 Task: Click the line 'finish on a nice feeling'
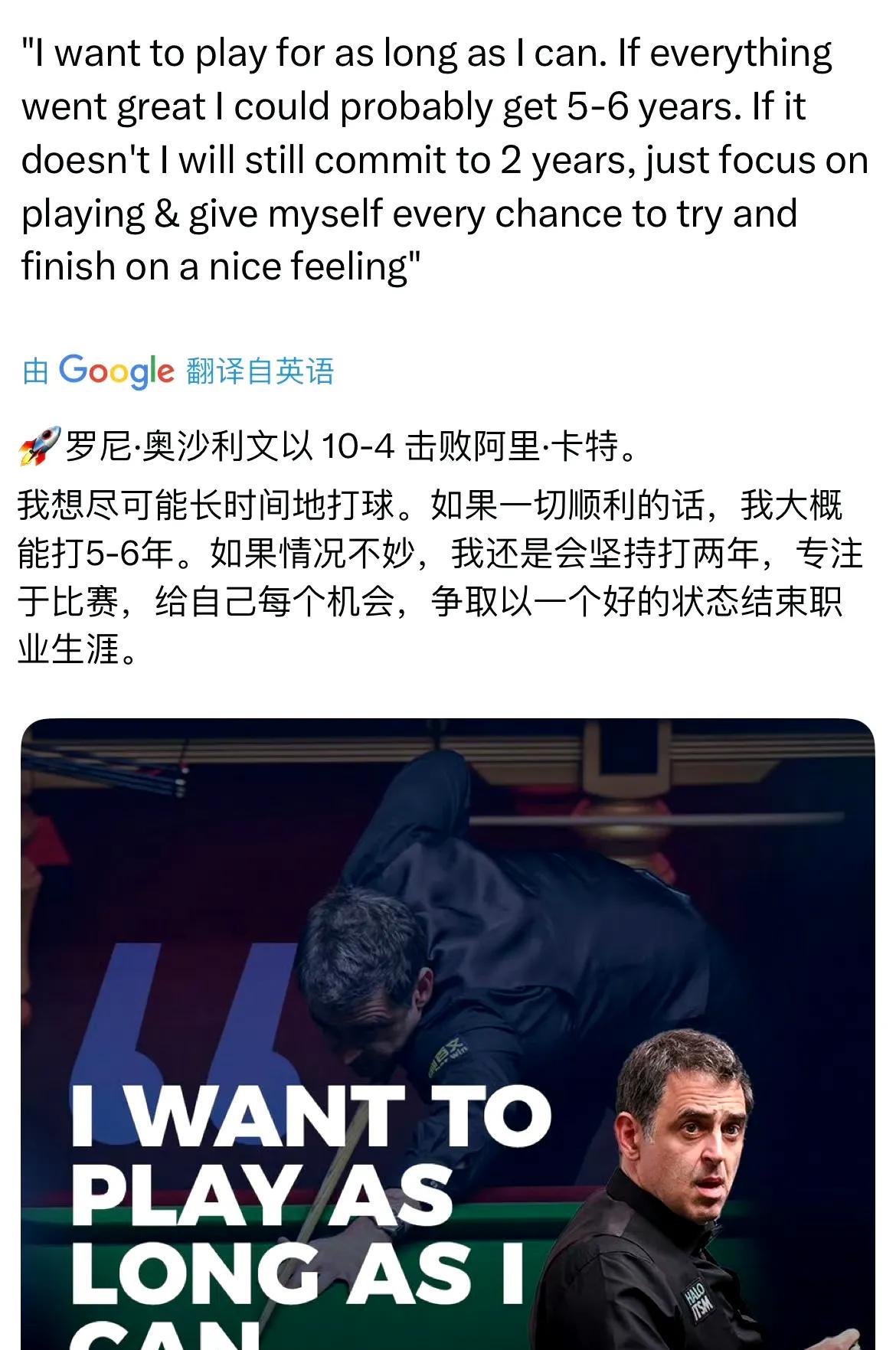click(x=221, y=266)
